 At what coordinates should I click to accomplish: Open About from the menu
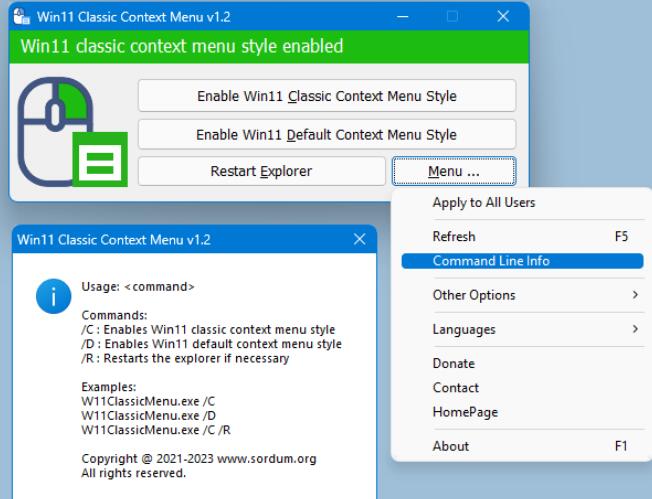pyautogui.click(x=522, y=446)
